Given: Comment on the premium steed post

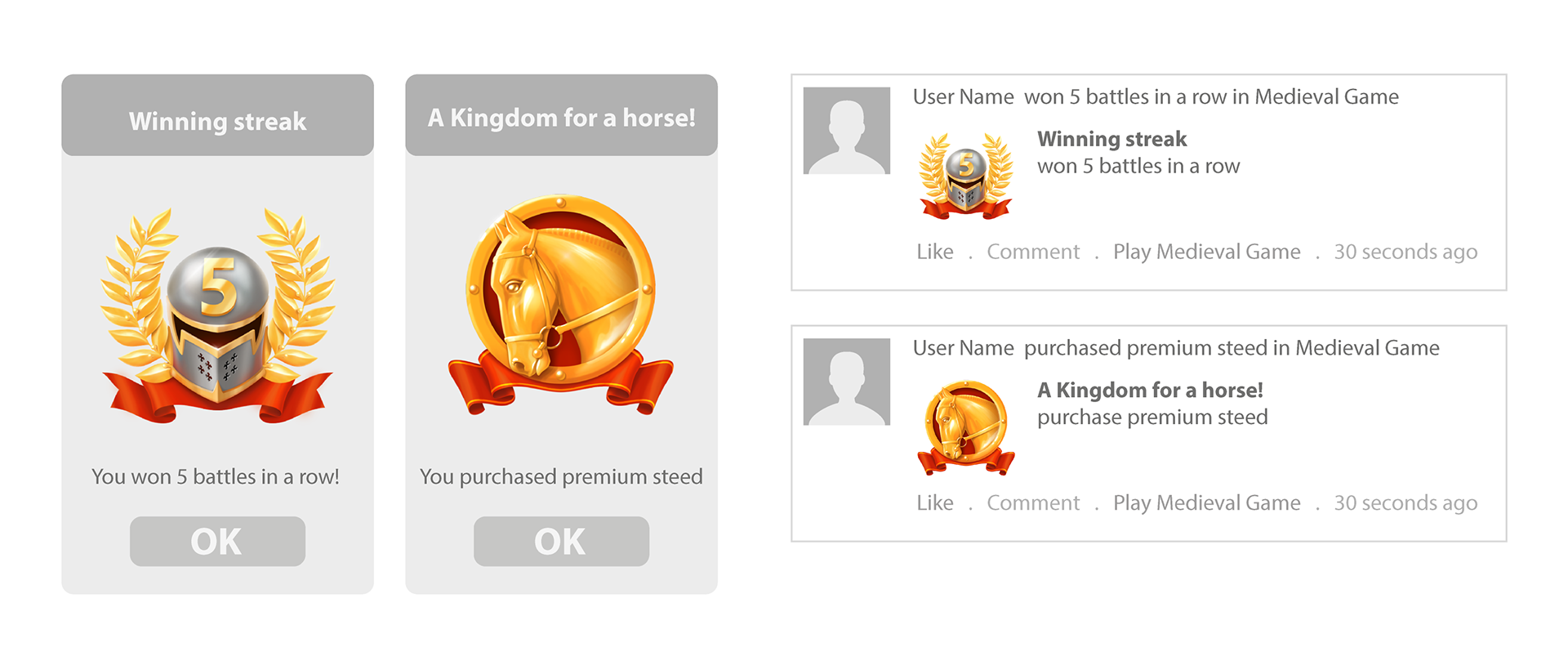Looking at the screenshot, I should pos(1032,502).
